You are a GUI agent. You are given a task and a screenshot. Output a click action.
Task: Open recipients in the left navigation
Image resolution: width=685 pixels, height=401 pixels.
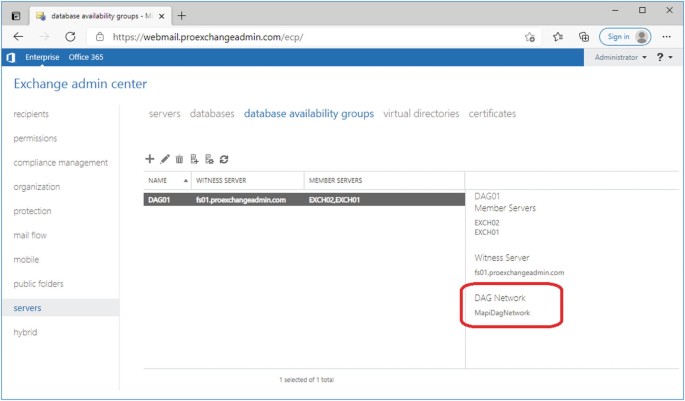point(31,114)
